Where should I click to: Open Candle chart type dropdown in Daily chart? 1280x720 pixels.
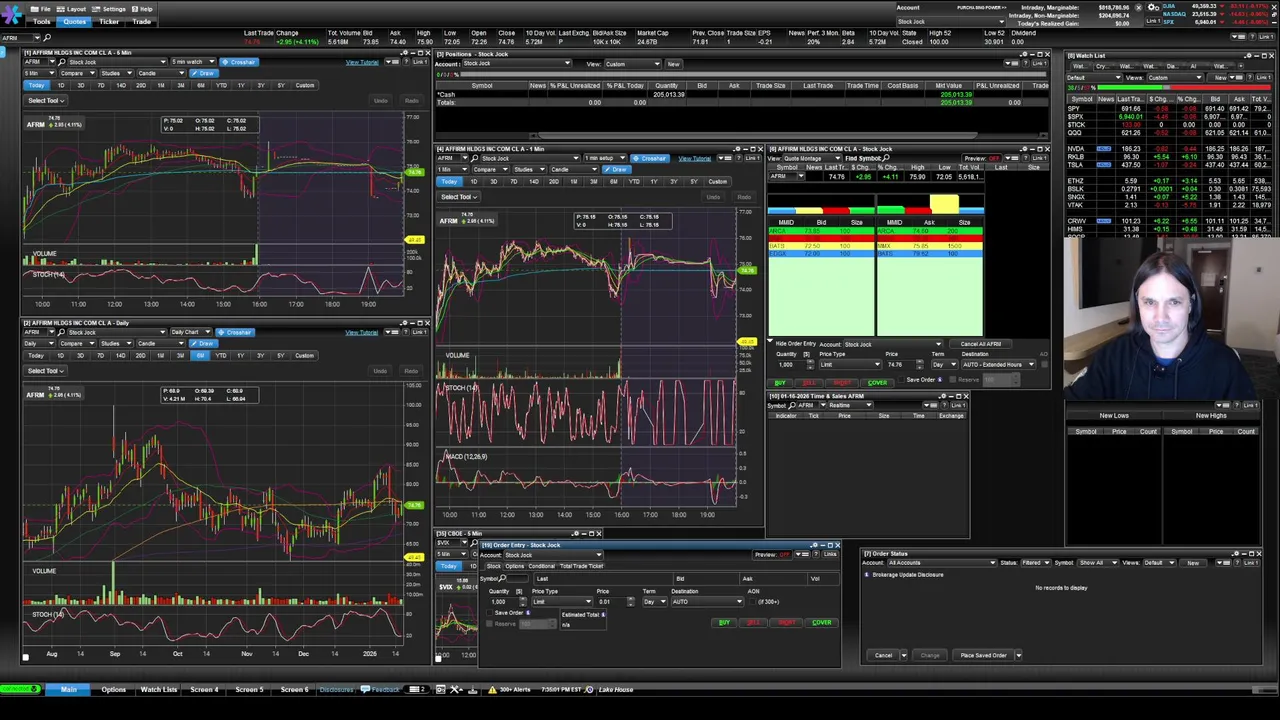[x=161, y=344]
